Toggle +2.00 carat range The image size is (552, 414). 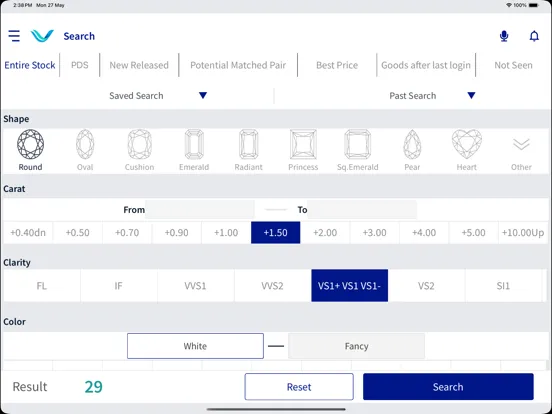(325, 233)
